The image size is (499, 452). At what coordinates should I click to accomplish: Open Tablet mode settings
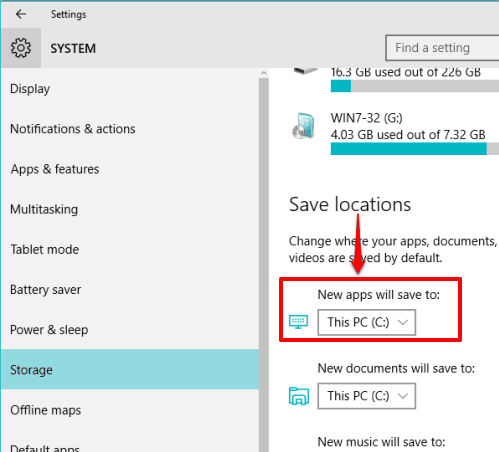coord(130,249)
